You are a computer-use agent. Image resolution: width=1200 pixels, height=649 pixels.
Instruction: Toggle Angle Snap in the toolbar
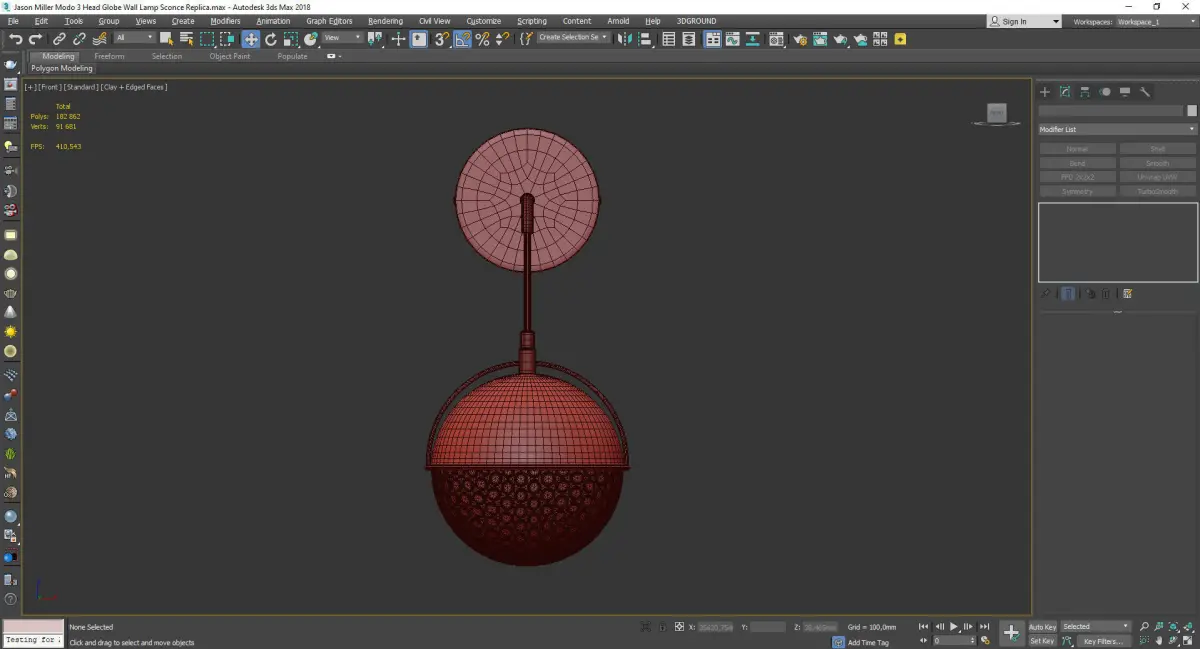[463, 39]
